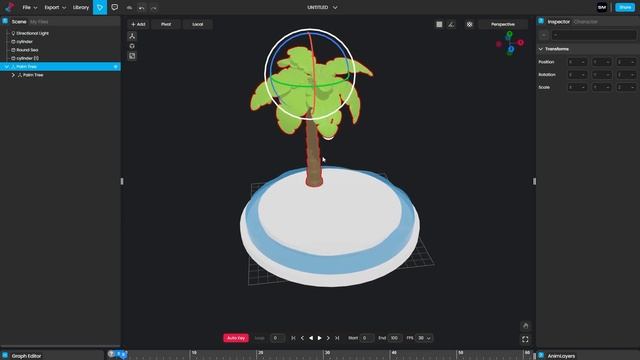Step back one frame
The height and width of the screenshot is (360, 640).
(302, 338)
